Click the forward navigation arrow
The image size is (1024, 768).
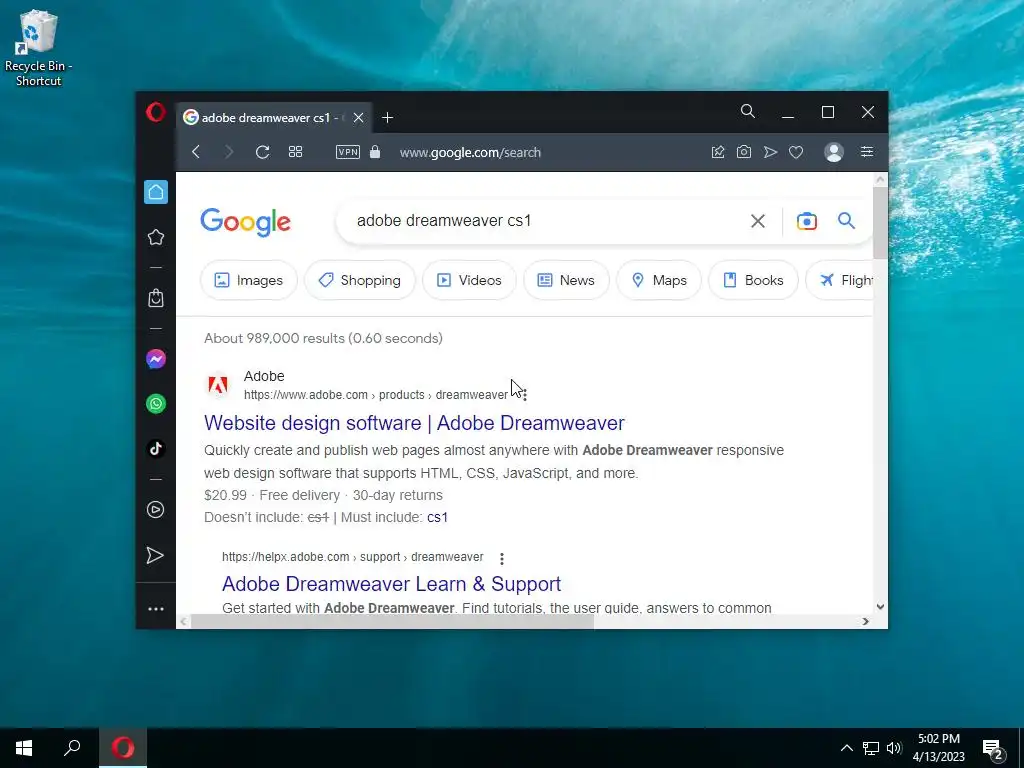tap(229, 152)
